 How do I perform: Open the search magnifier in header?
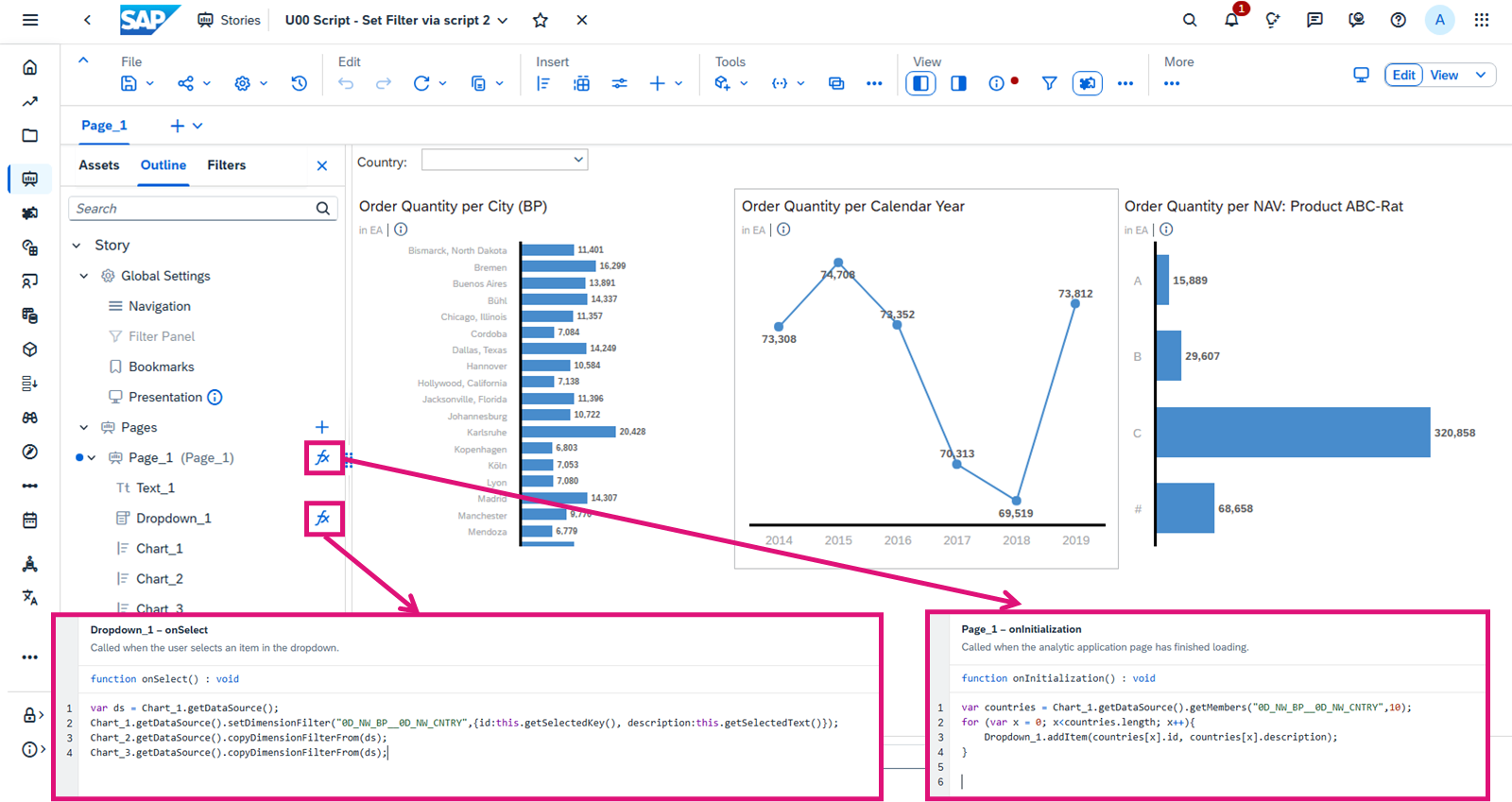[1190, 20]
